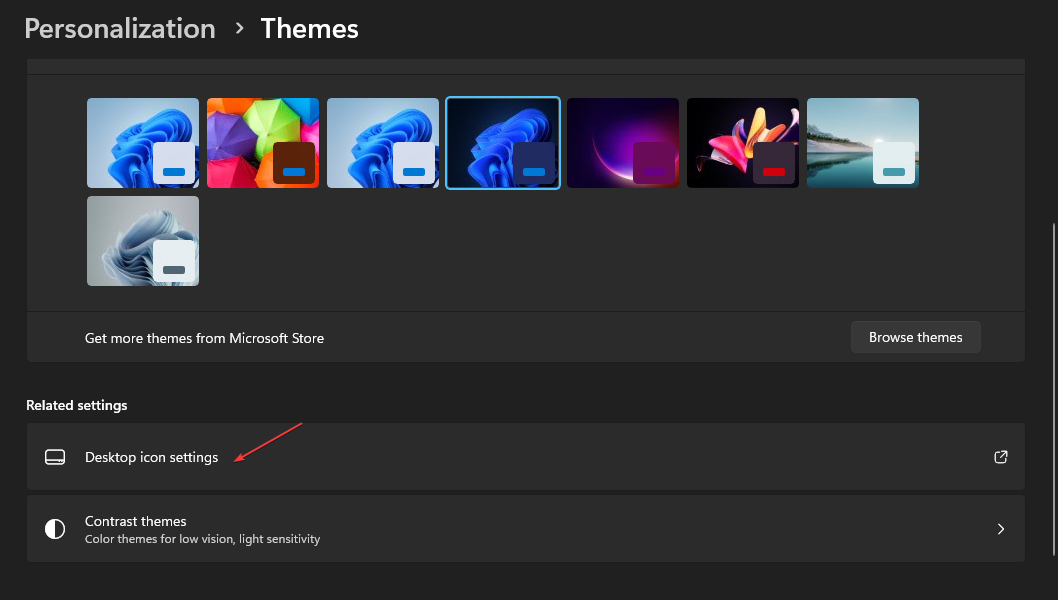
Task: Select the gray bloom theme
Action: pos(143,241)
